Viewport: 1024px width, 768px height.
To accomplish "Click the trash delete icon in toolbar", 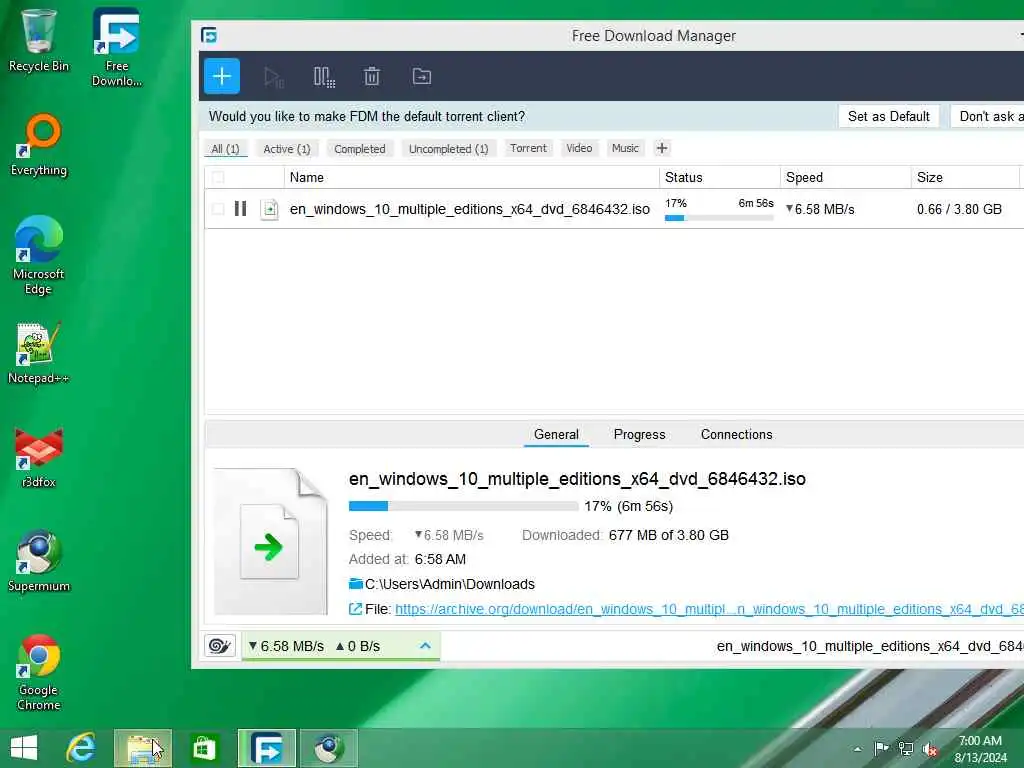I will 372,76.
